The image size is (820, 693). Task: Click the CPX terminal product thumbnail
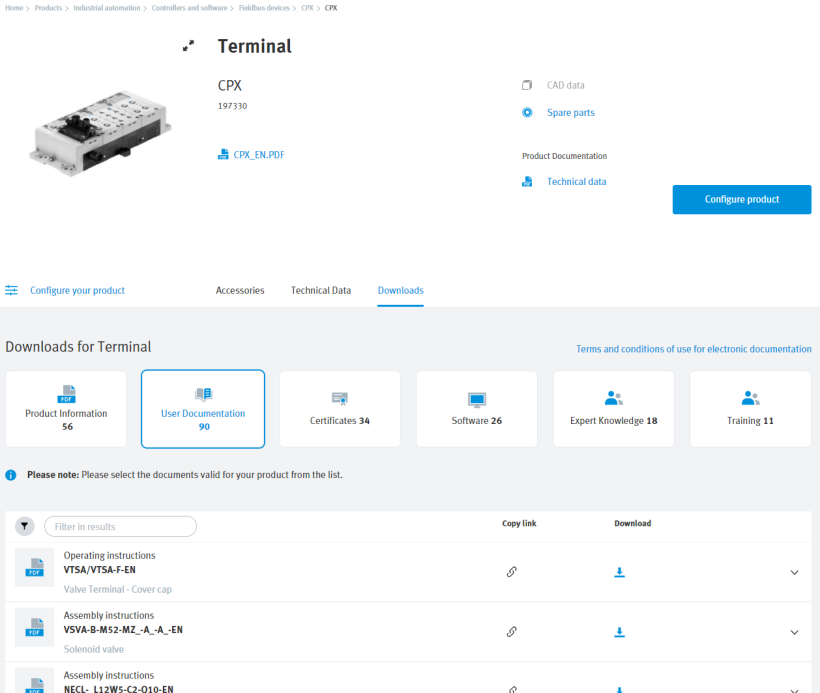(100, 134)
